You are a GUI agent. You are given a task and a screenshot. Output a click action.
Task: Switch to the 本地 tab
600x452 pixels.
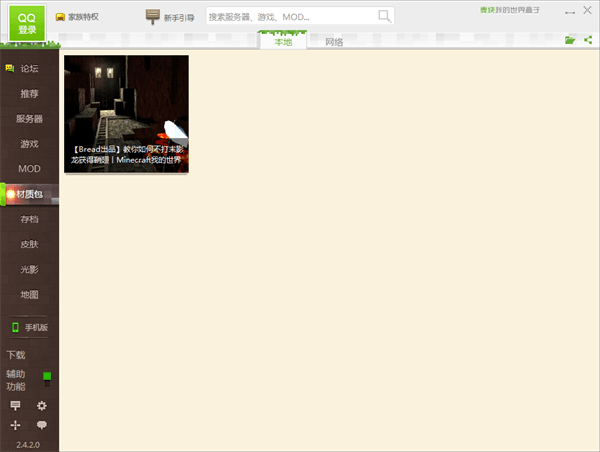click(284, 42)
